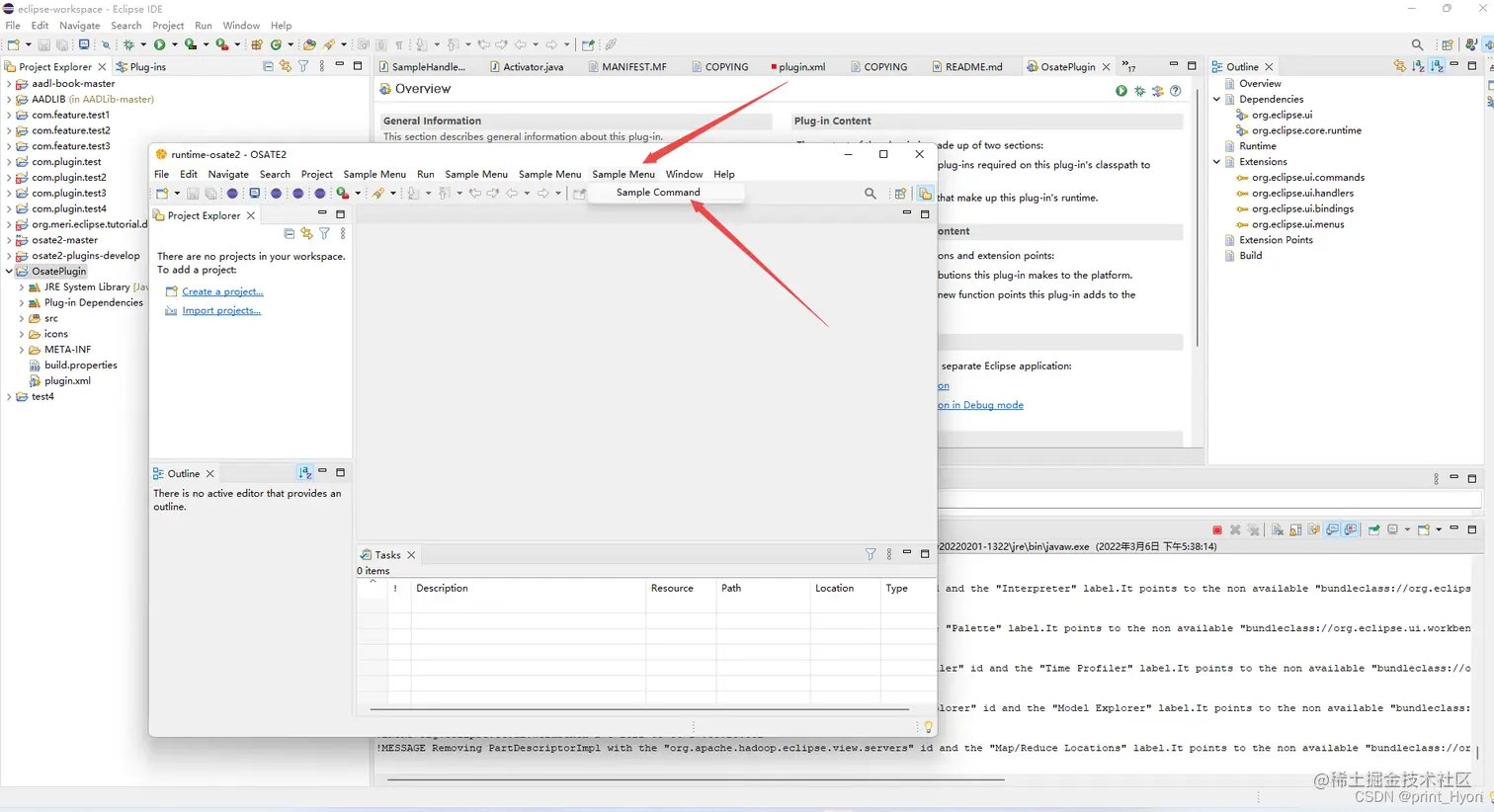Collapse Extensions in Eclipse IDE Outline
The image size is (1494, 812).
click(x=1217, y=162)
